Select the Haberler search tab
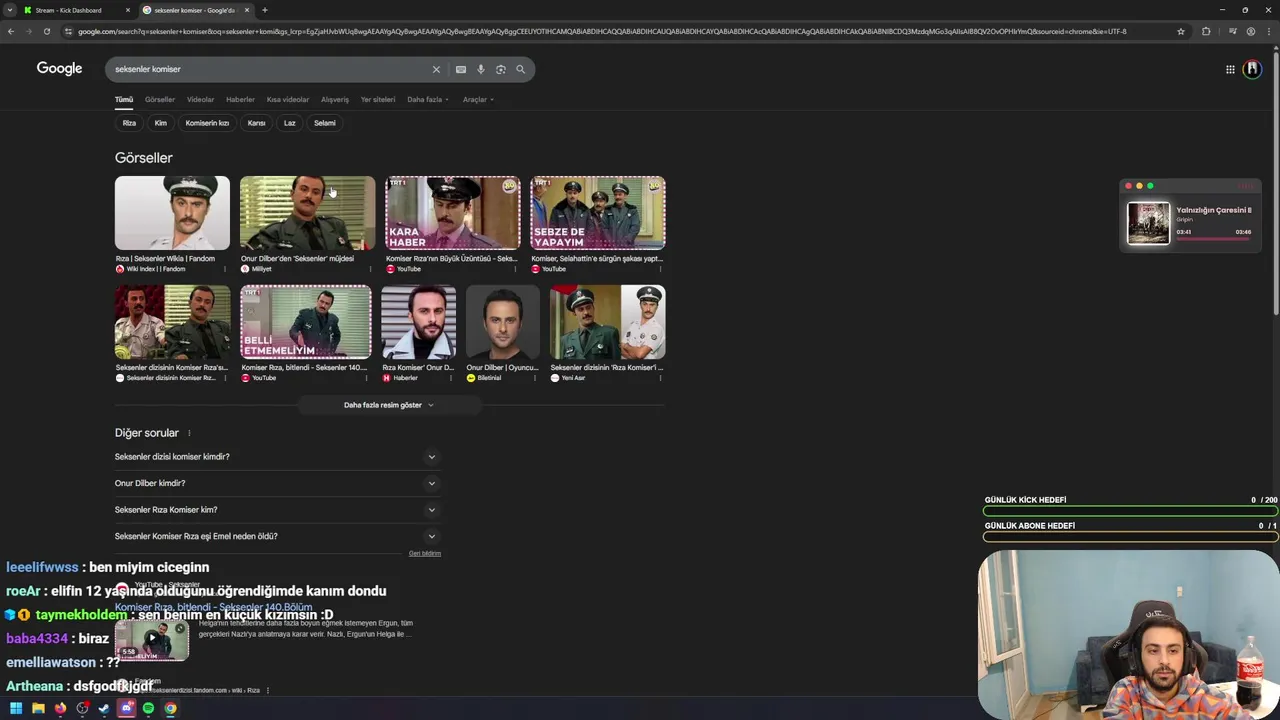Screen dimensions: 1280x720 click(x=240, y=99)
